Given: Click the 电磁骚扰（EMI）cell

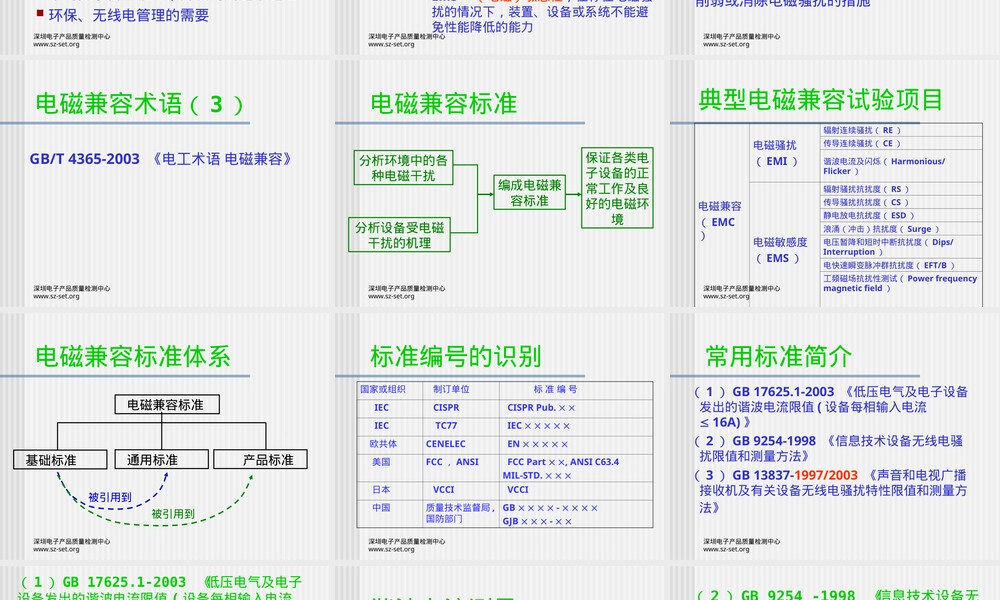Looking at the screenshot, I should pos(786,153).
